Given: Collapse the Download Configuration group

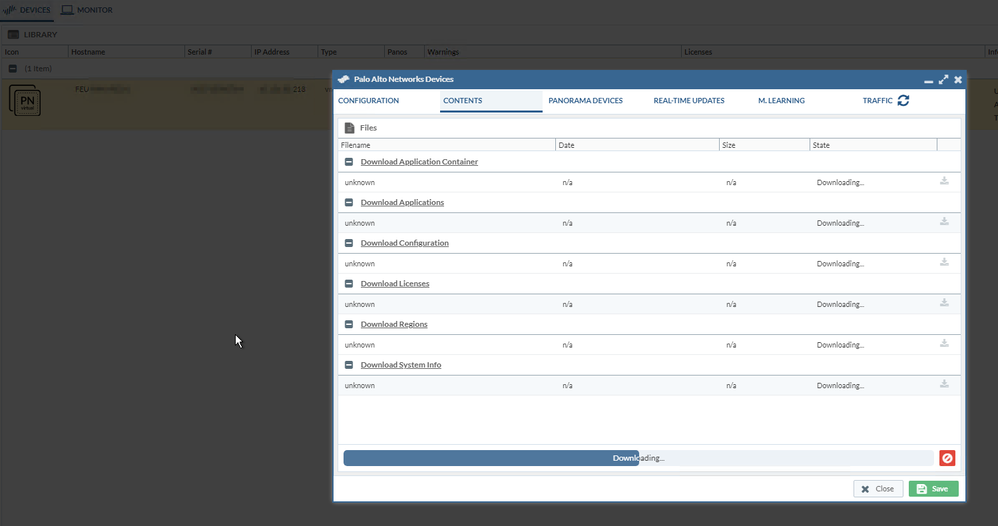Looking at the screenshot, I should (349, 243).
